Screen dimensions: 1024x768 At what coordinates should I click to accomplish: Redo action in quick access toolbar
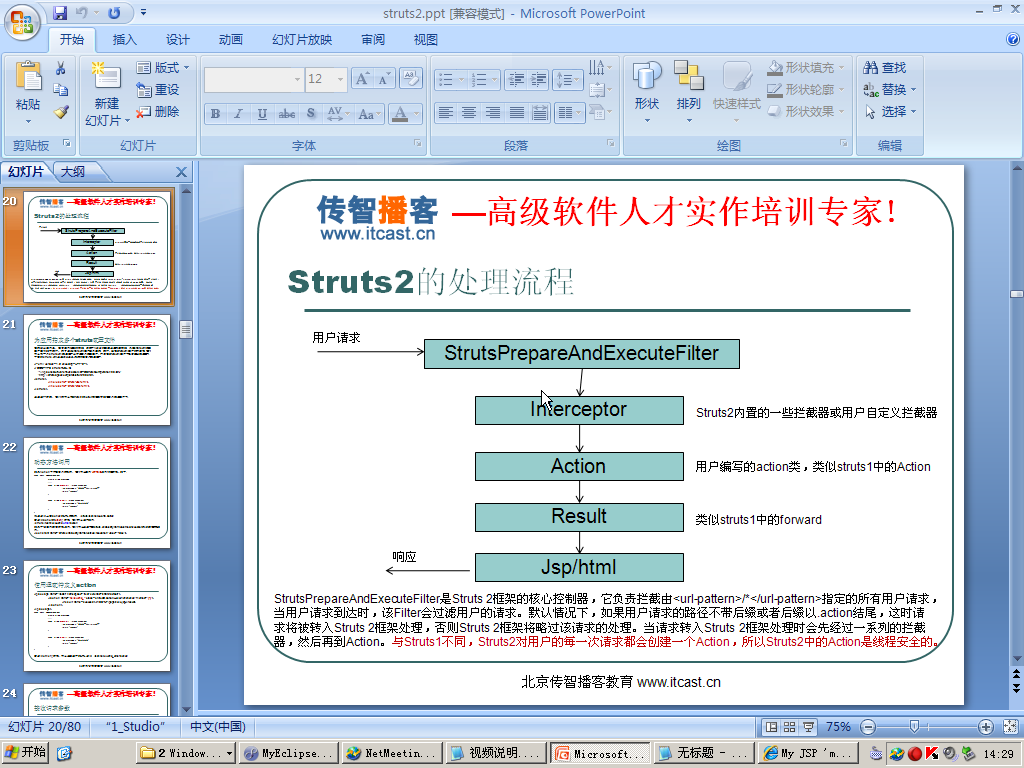[115, 12]
